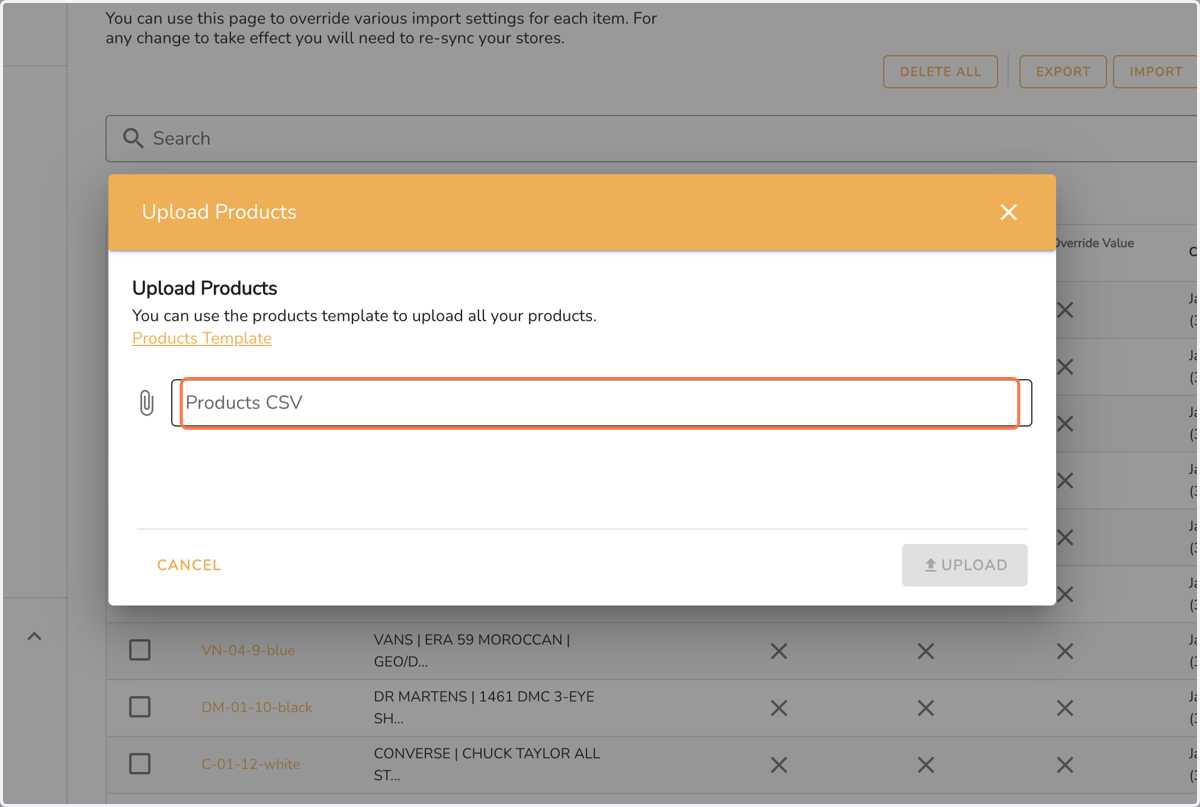The height and width of the screenshot is (807, 1200).
Task: Click the search magnifier icon
Action: click(x=133, y=138)
